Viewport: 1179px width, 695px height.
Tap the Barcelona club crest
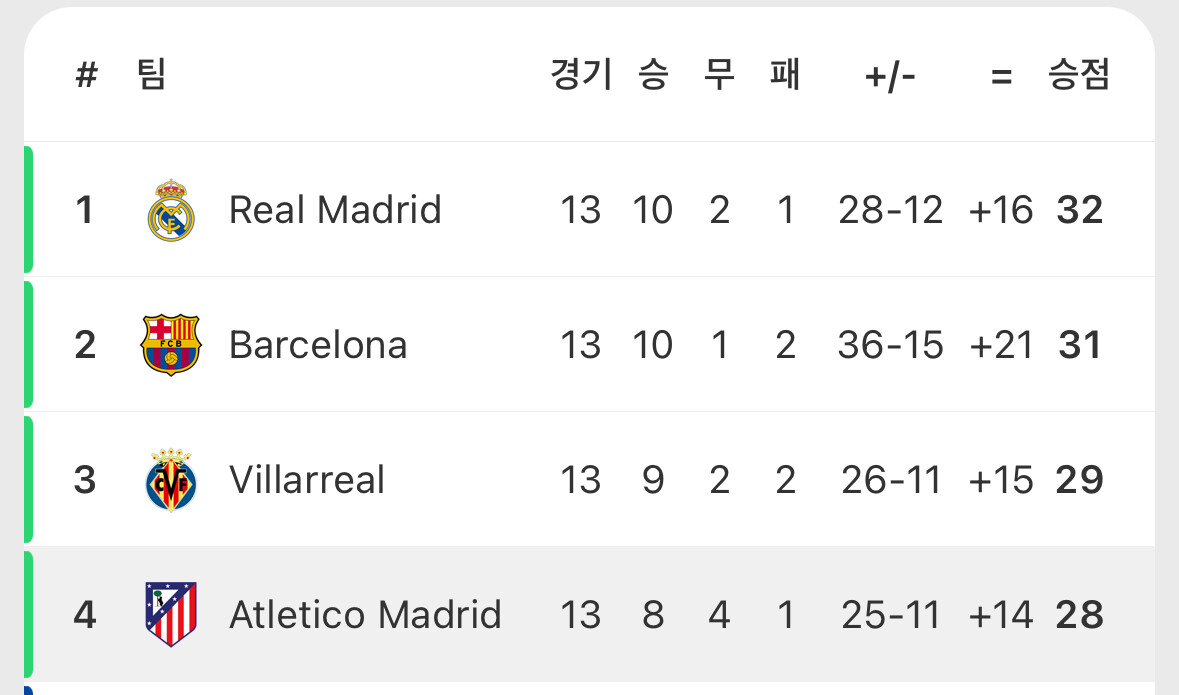coord(171,344)
